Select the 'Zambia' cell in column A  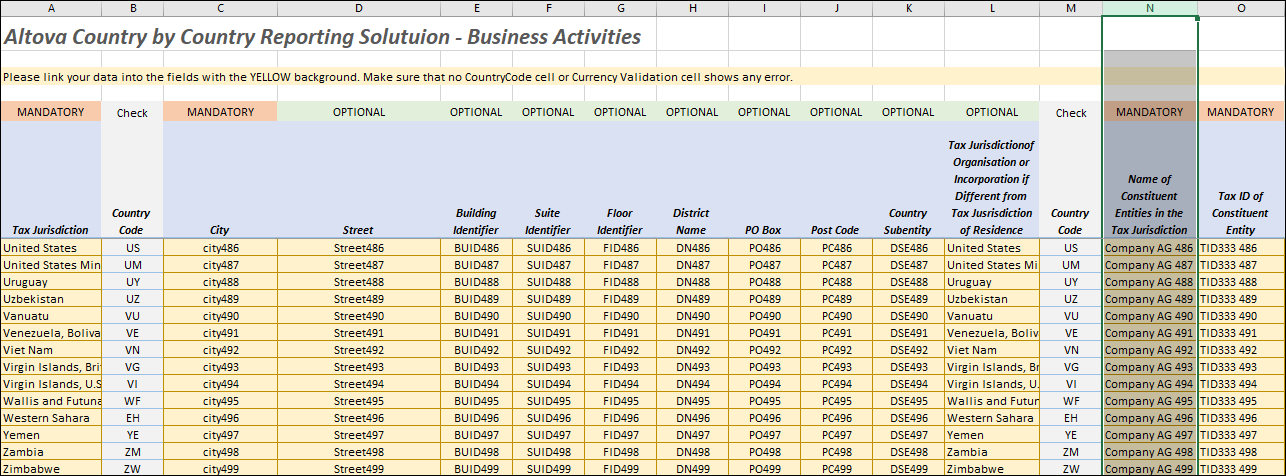[50, 452]
